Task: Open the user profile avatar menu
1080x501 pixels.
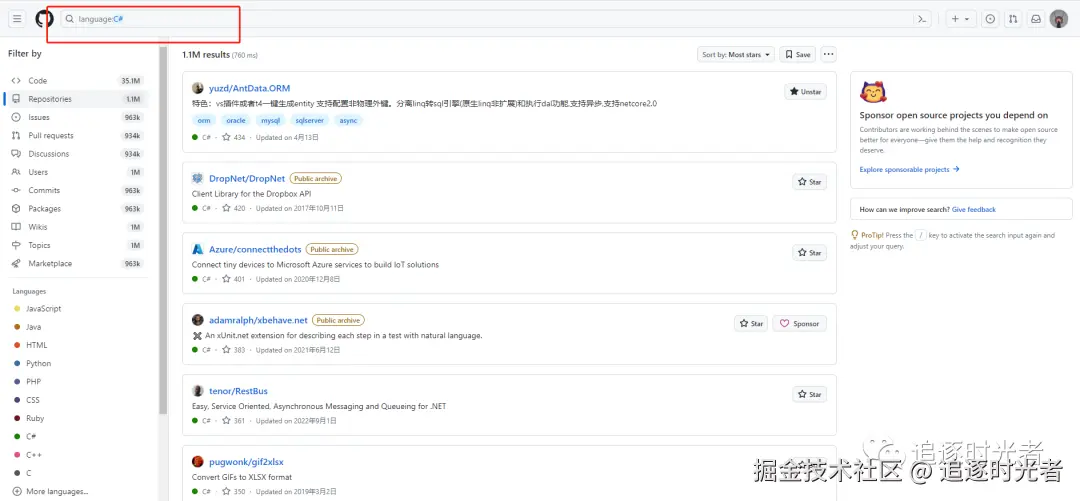Action: point(1059,19)
